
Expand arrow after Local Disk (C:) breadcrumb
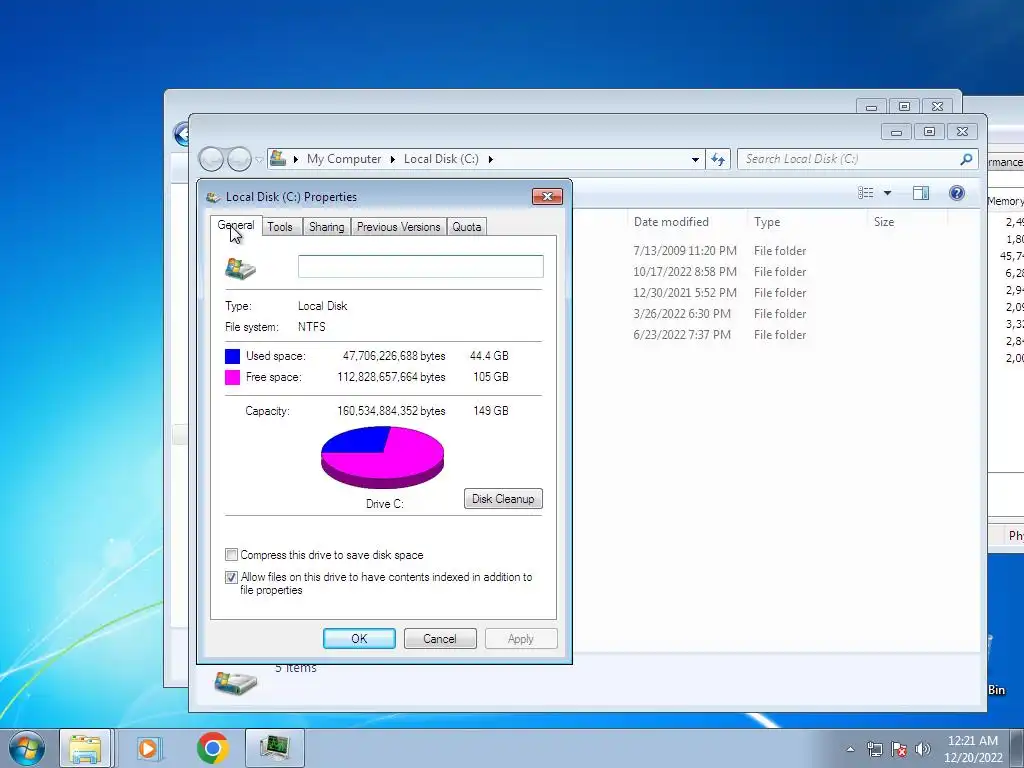[490, 159]
